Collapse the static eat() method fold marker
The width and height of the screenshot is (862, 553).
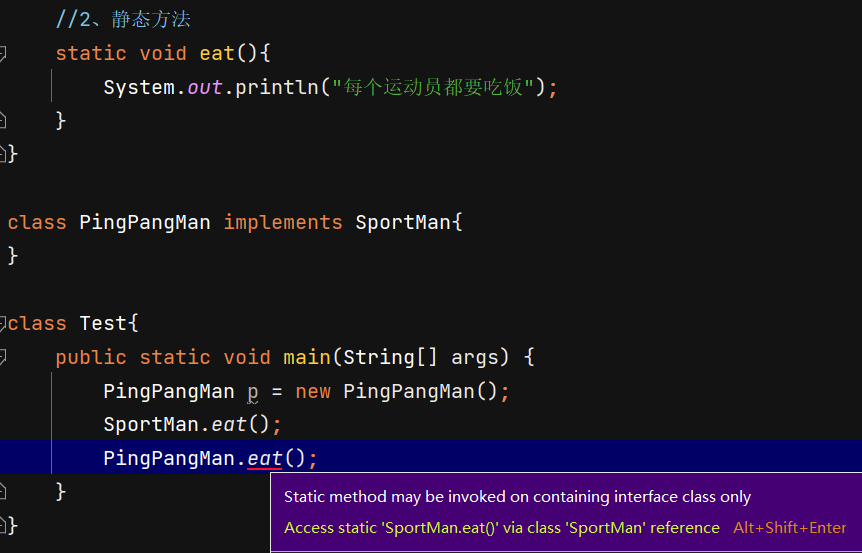coord(3,53)
